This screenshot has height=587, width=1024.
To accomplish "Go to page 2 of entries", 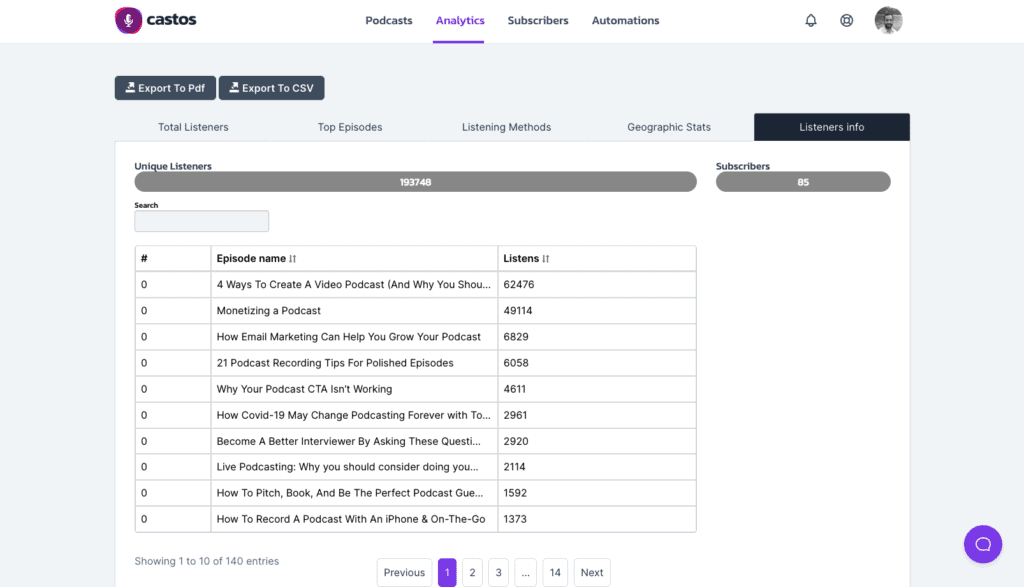I will 472,573.
